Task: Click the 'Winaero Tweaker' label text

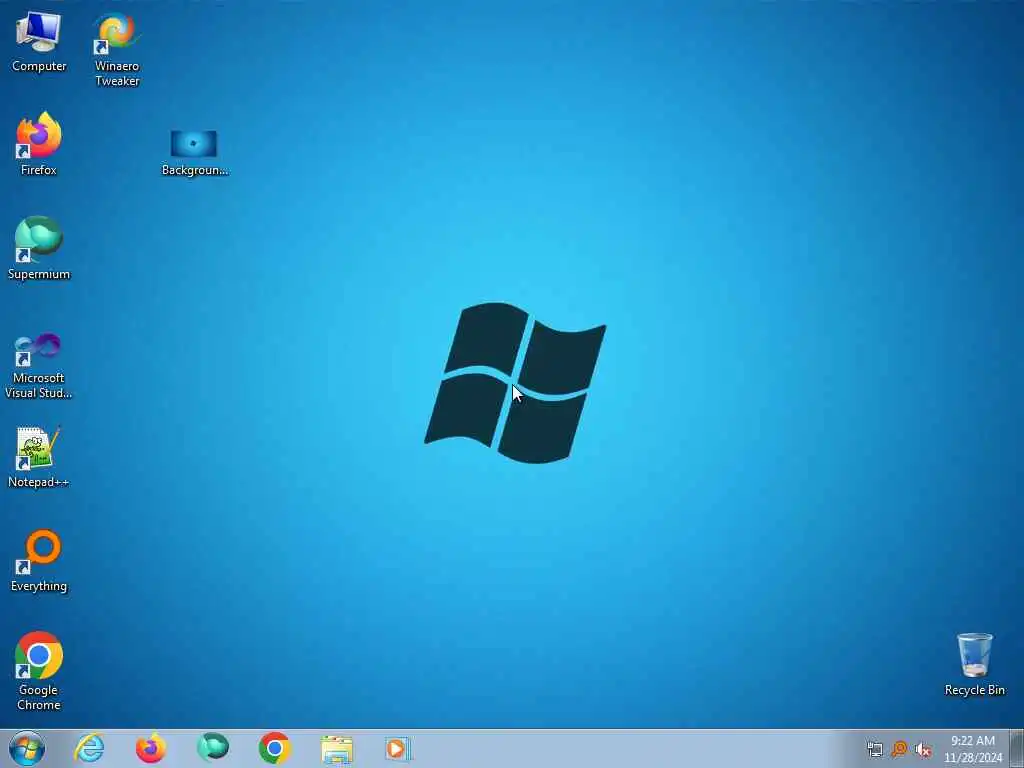Action: coord(117,73)
